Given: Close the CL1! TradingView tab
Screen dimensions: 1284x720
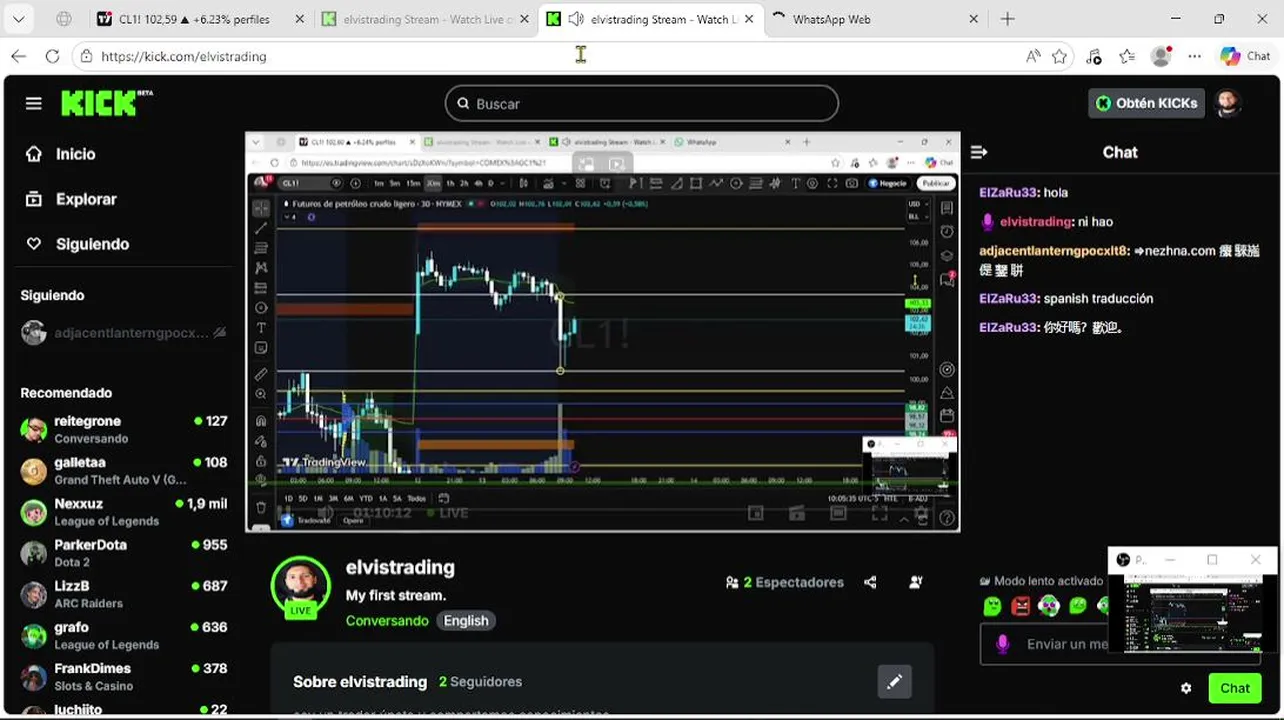Looking at the screenshot, I should (300, 19).
